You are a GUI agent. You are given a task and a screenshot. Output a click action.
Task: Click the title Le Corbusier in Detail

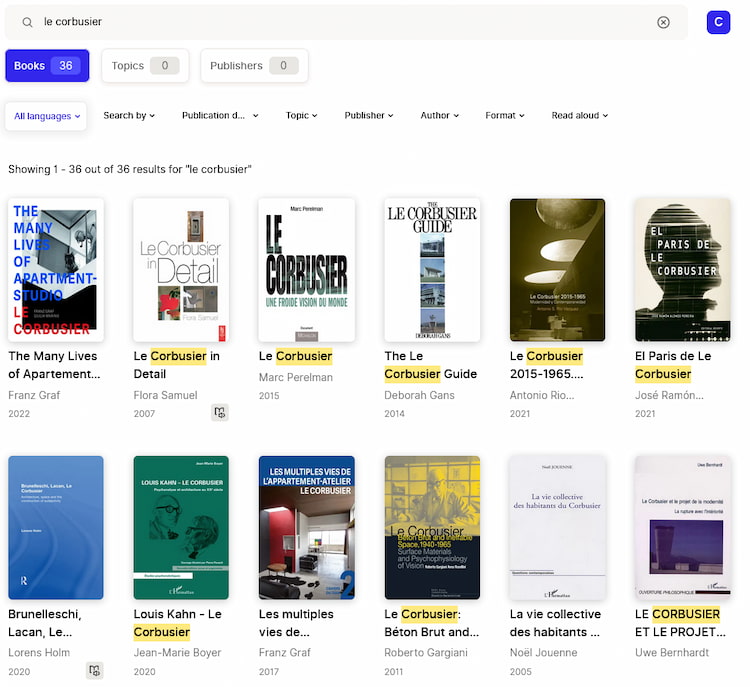(x=176, y=365)
